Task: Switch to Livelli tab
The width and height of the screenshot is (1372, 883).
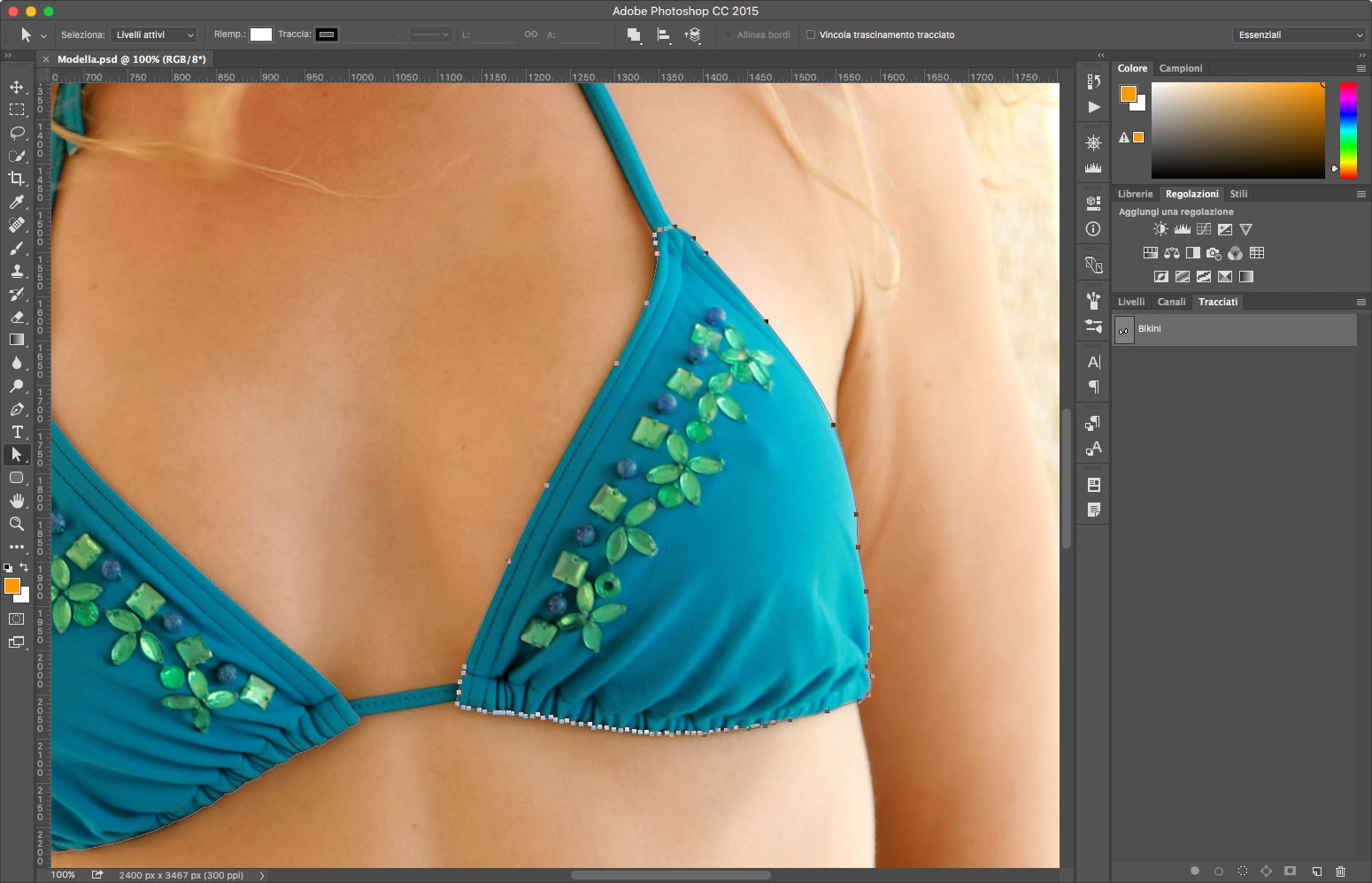Action: pos(1131,302)
